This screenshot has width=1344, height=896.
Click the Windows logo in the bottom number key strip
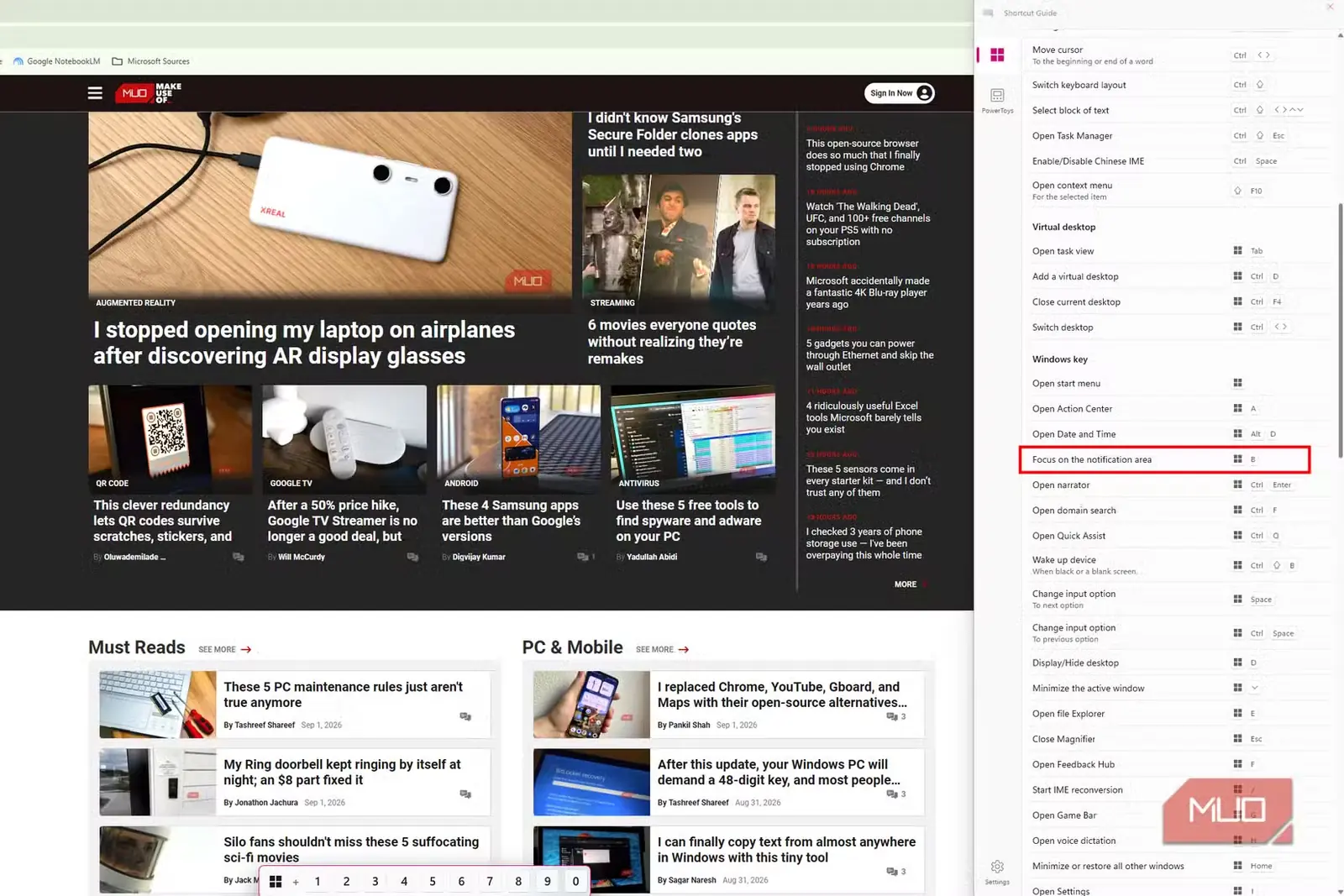276,881
